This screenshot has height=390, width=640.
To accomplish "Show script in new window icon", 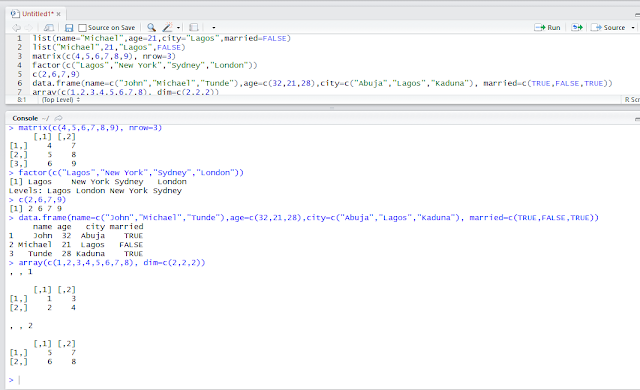I will click(49, 28).
